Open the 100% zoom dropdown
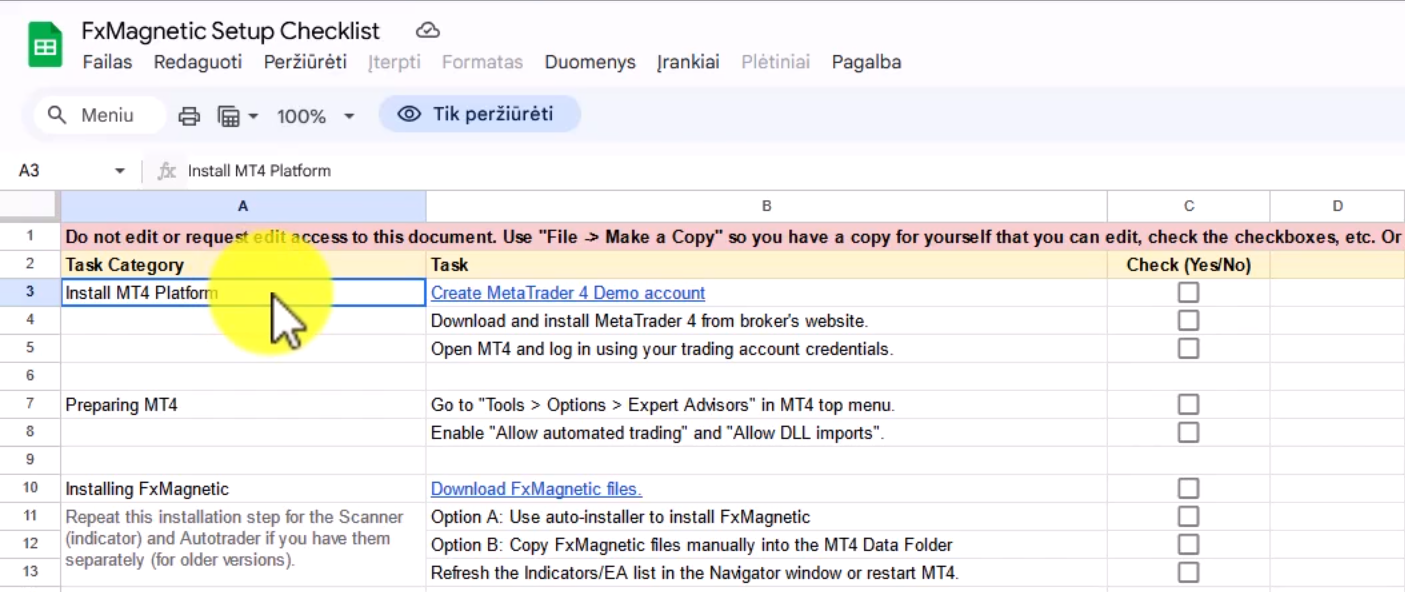Screen dimensions: 1405x592 pyautogui.click(x=315, y=116)
